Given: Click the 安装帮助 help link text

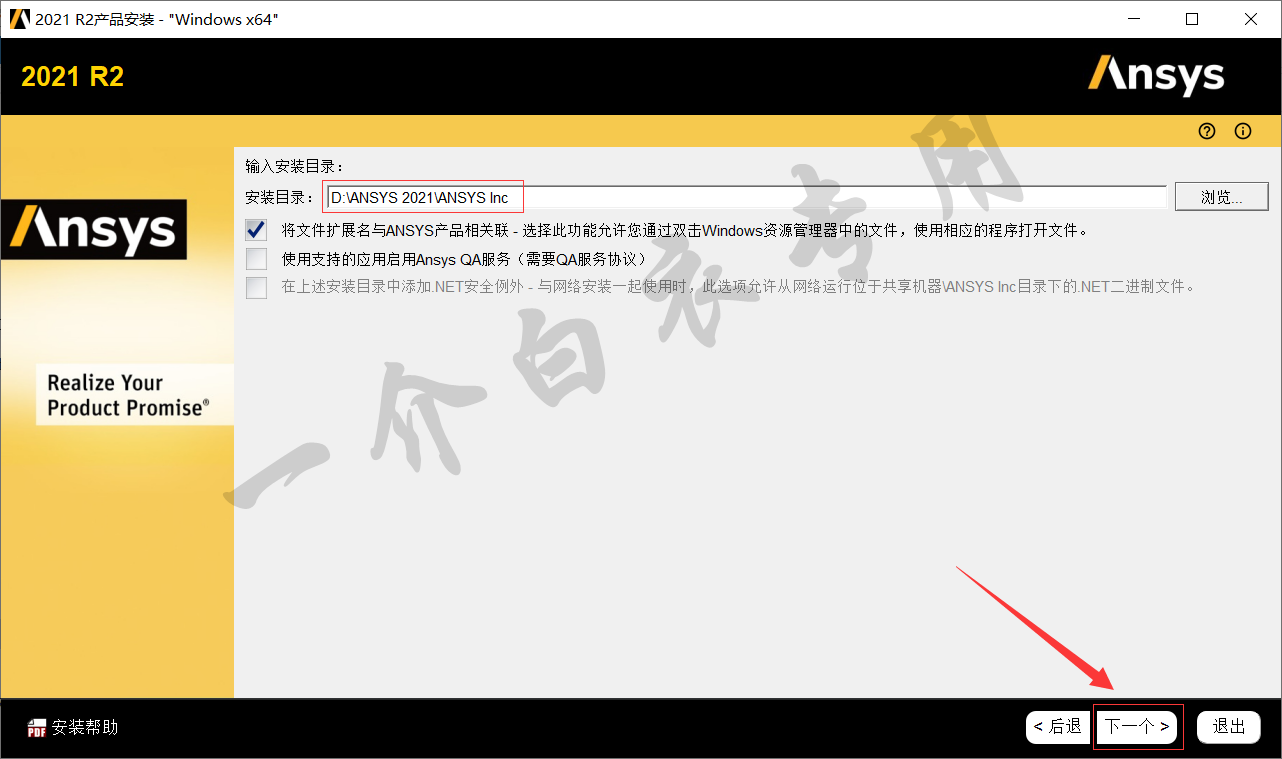Looking at the screenshot, I should (85, 728).
